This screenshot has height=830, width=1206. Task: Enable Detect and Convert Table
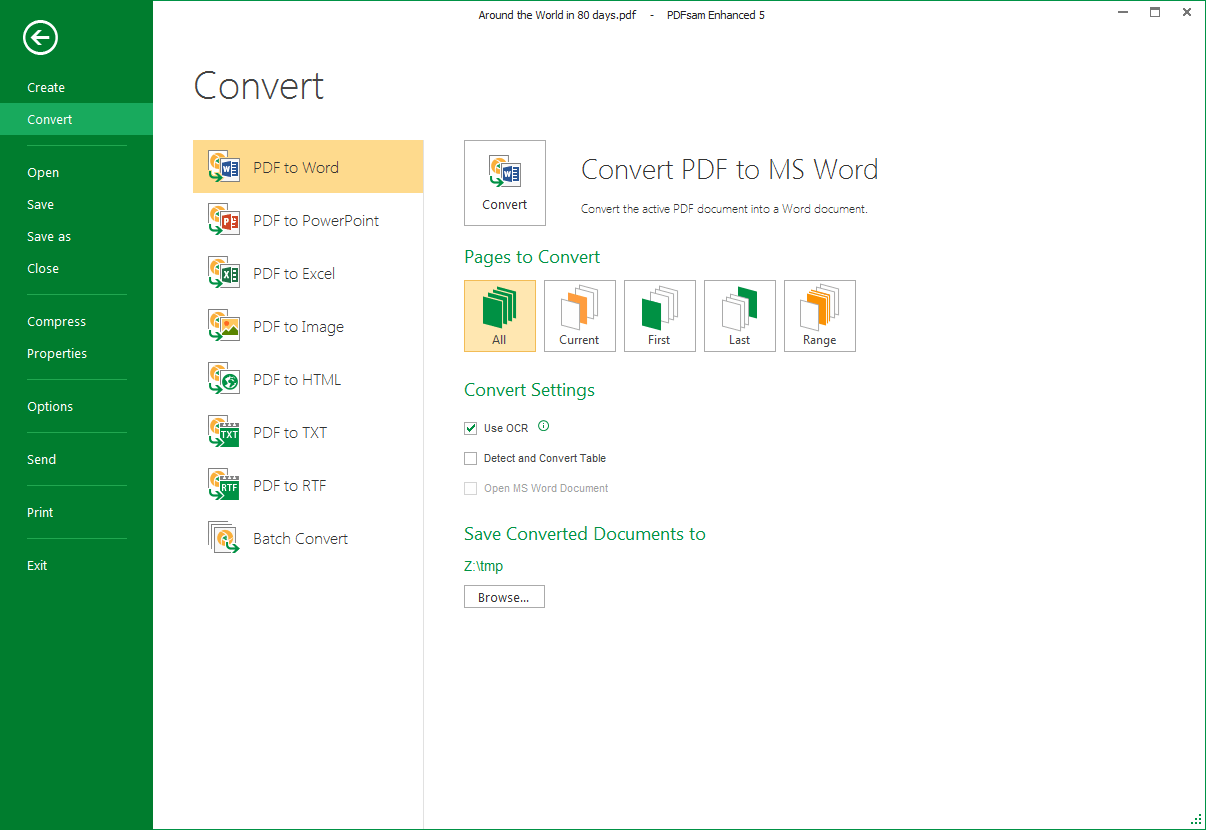471,458
